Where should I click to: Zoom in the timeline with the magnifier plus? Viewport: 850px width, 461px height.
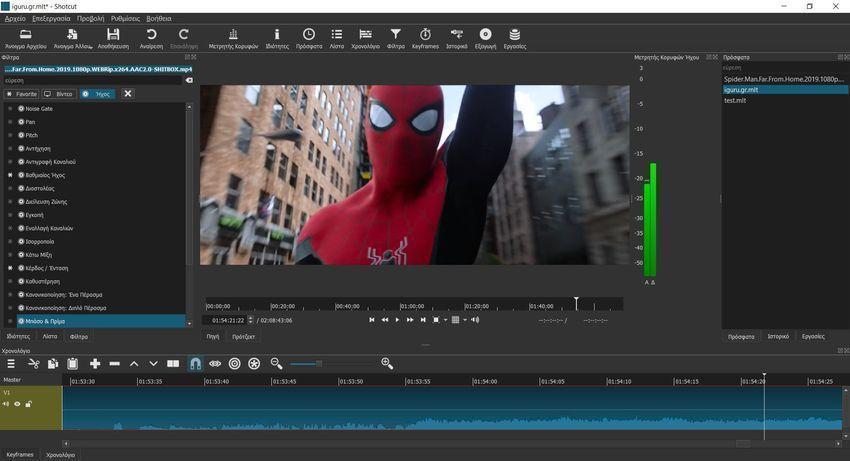pos(387,364)
